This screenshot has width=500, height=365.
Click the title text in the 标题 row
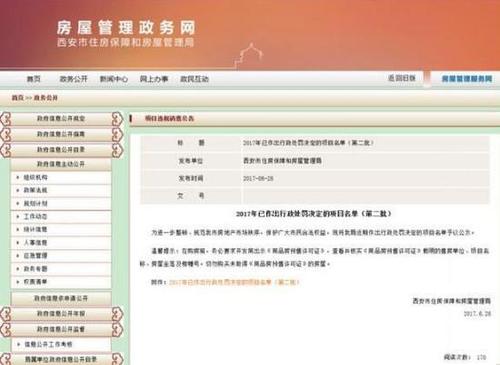(308, 143)
